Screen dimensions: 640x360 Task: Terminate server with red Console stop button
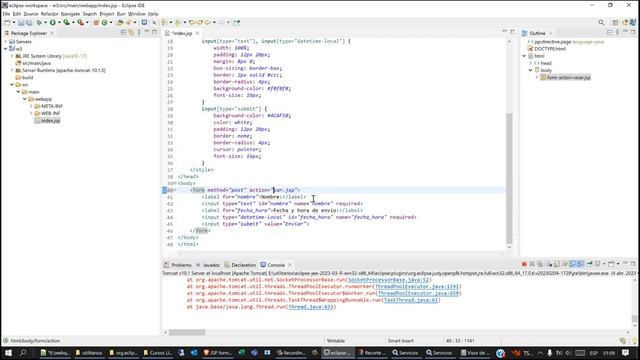click(524, 264)
